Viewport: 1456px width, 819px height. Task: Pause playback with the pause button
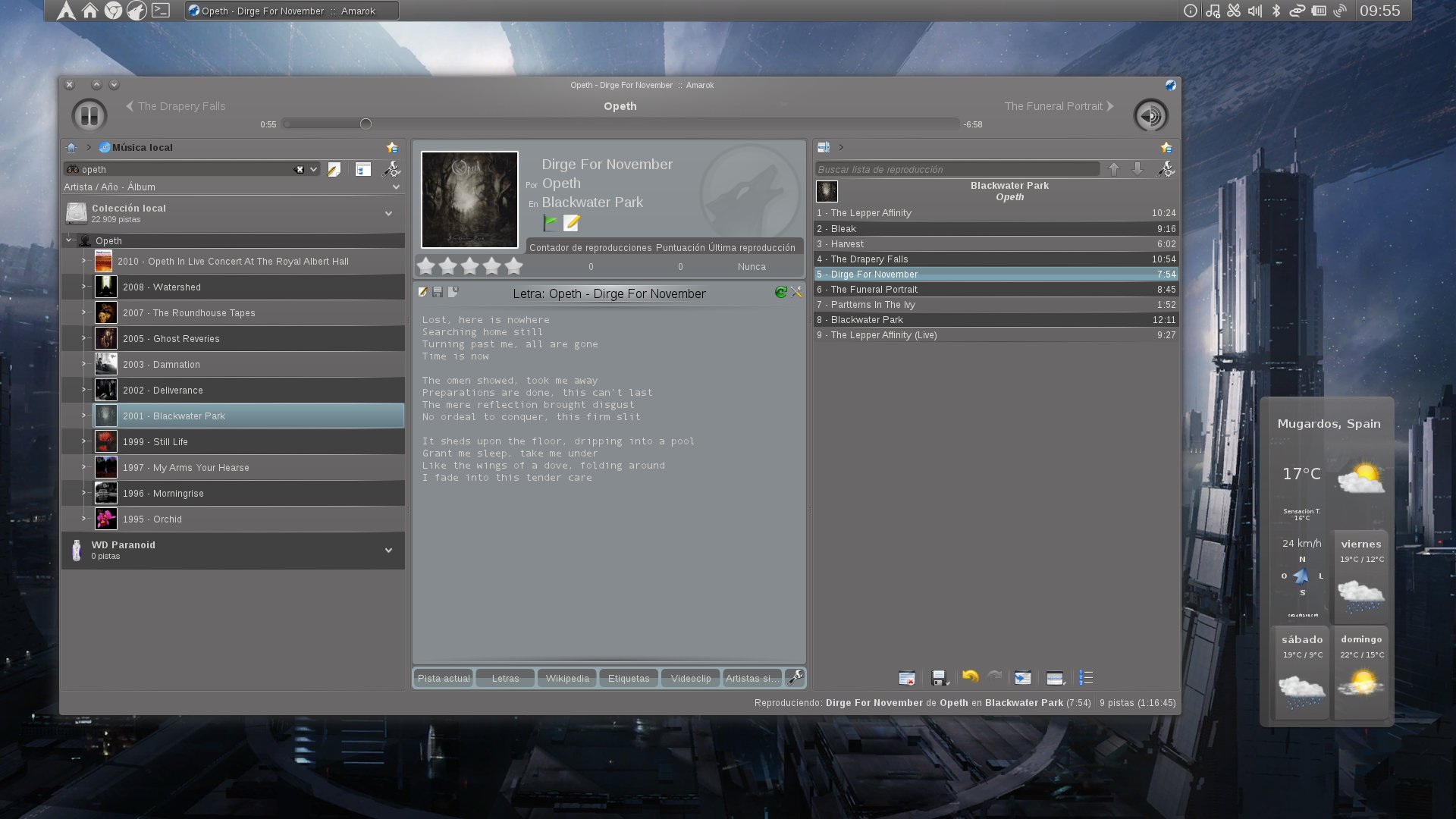(89, 115)
